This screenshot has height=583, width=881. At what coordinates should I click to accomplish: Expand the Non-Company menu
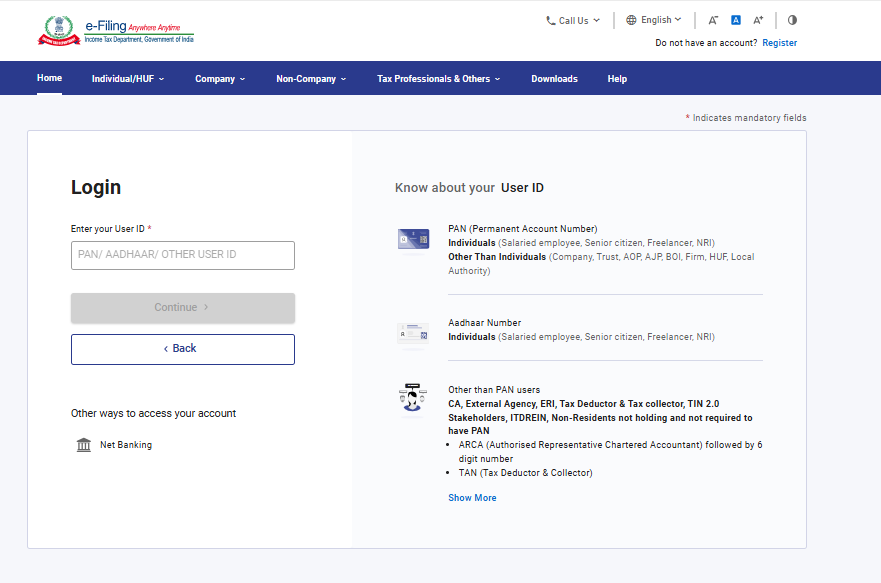click(x=311, y=79)
